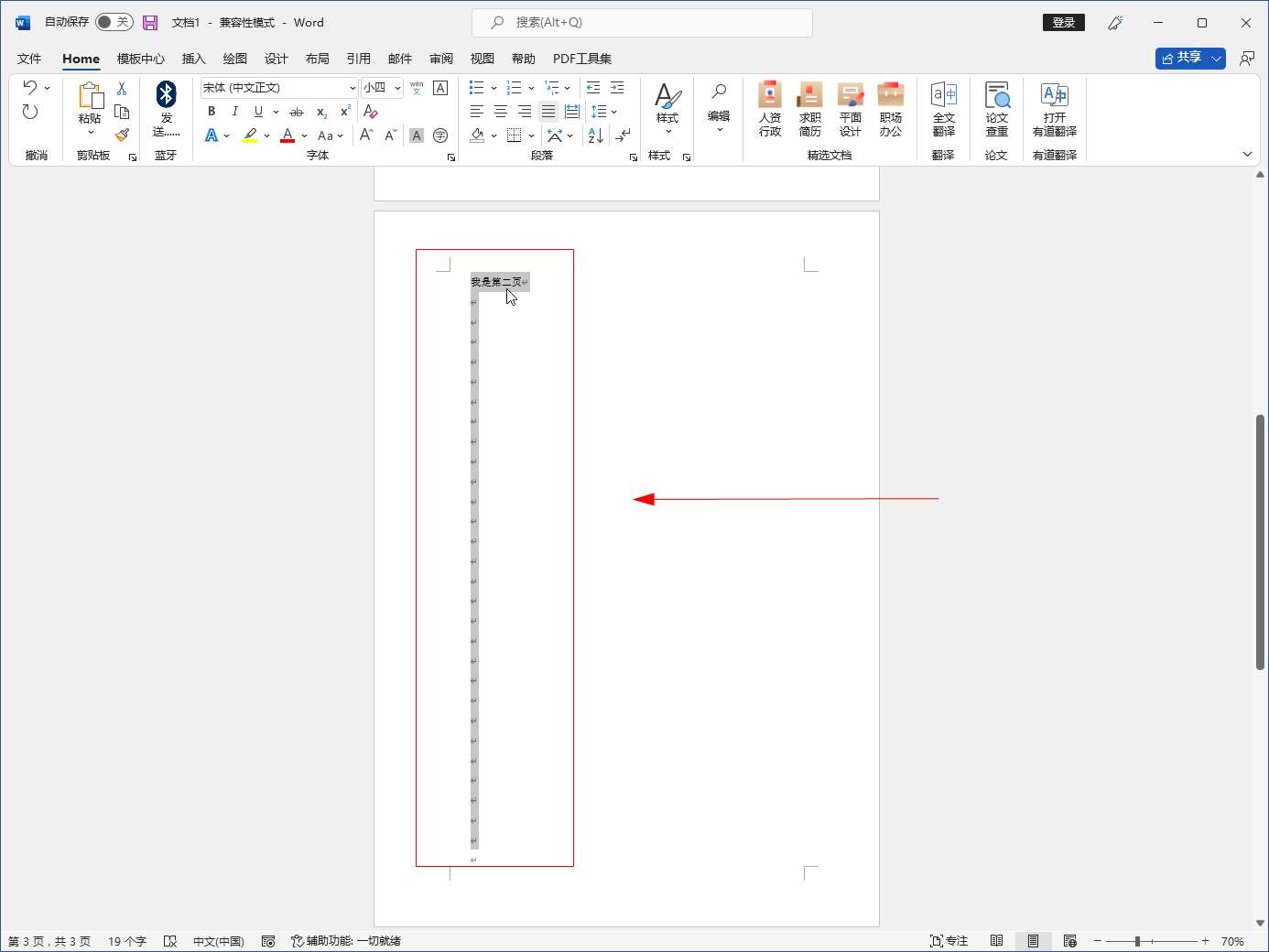Toggle Bold formatting
This screenshot has height=952, width=1269.
[x=211, y=112]
